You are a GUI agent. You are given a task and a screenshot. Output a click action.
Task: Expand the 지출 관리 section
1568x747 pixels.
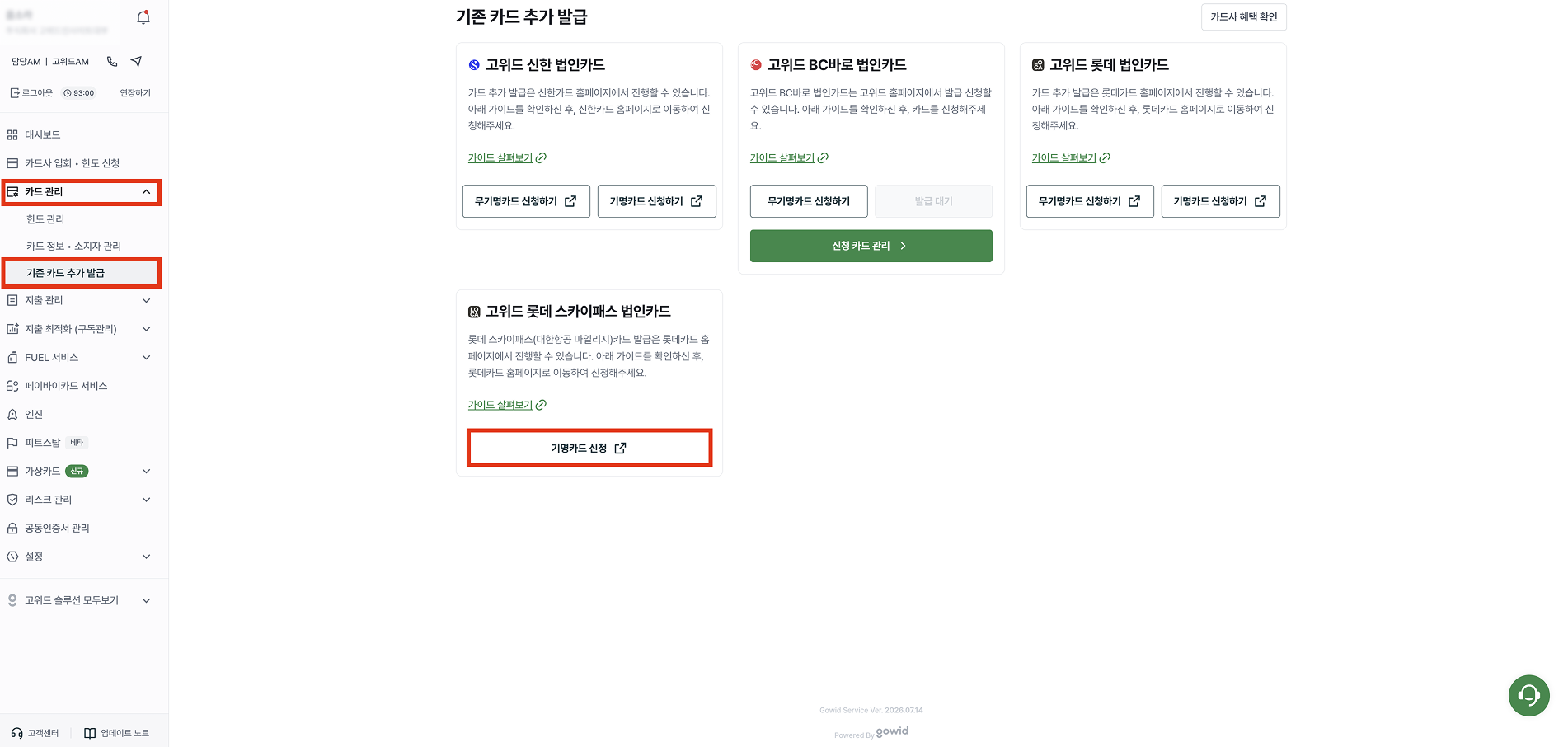pos(146,300)
